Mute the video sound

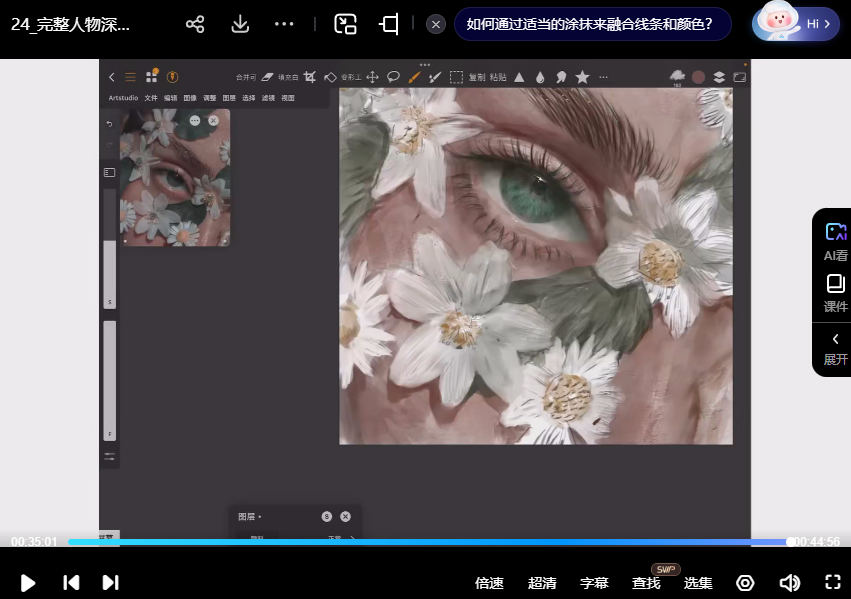(789, 582)
